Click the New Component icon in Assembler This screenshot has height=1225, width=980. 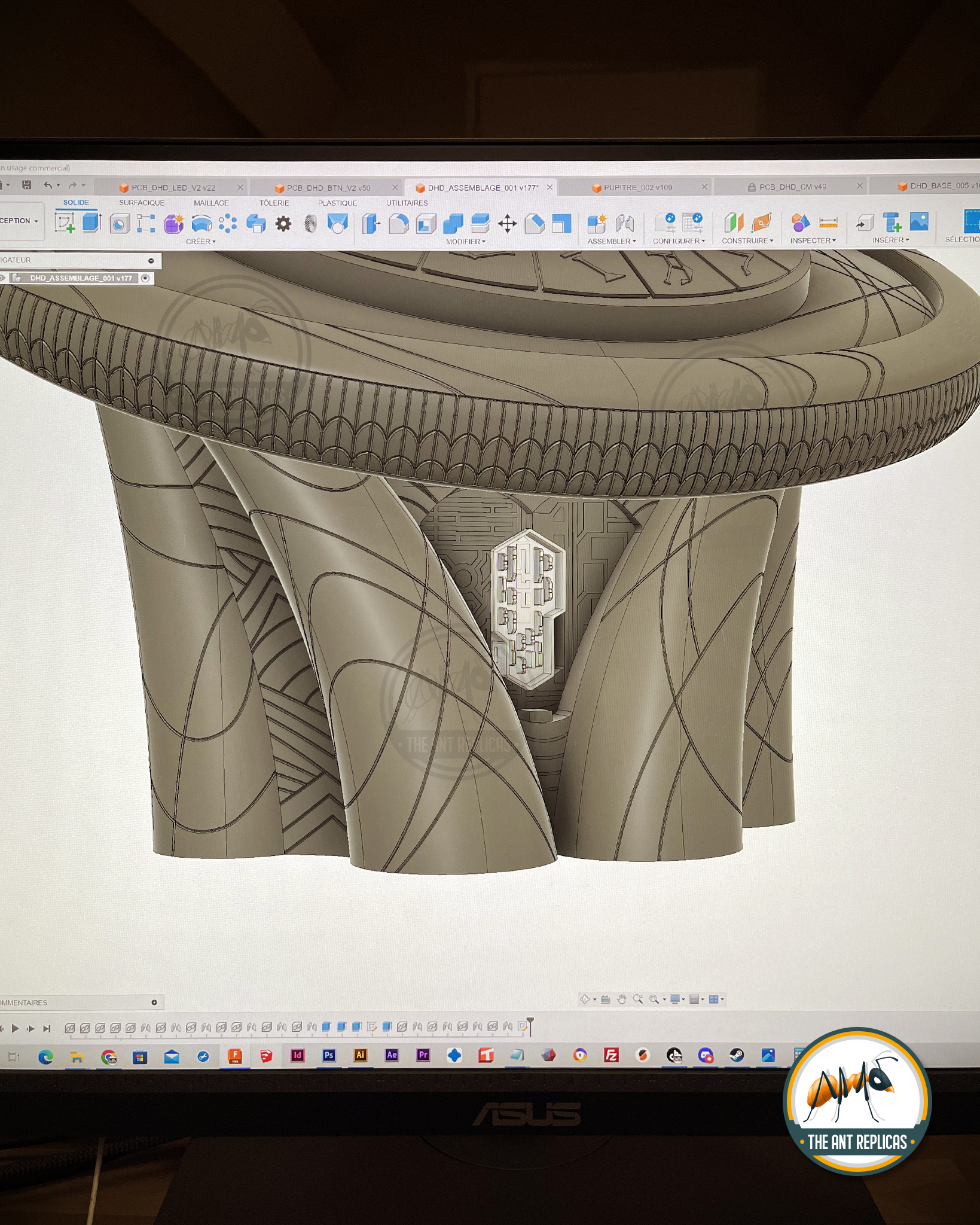[597, 224]
